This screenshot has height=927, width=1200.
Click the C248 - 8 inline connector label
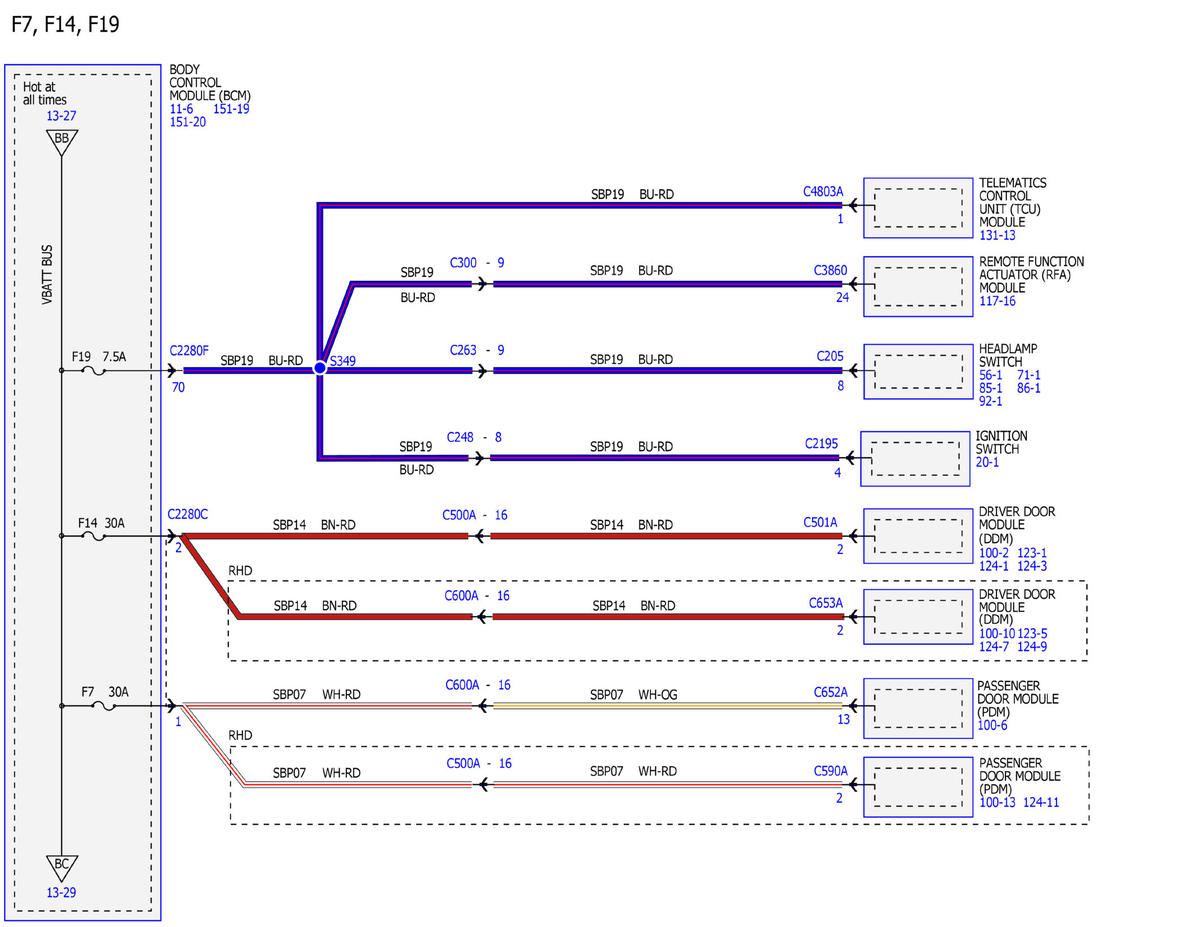point(474,437)
